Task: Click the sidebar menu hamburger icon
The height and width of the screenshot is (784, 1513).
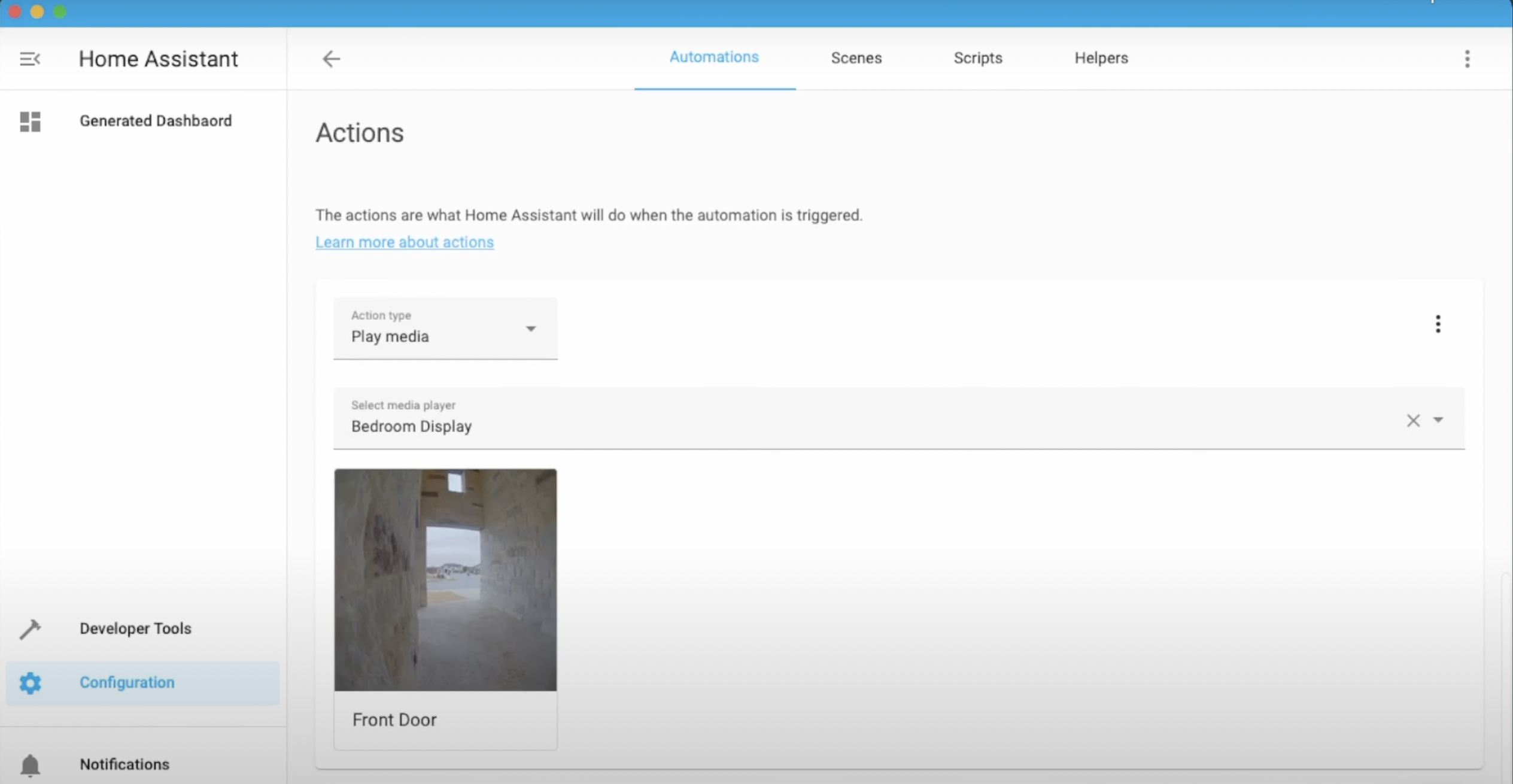Action: coord(30,59)
